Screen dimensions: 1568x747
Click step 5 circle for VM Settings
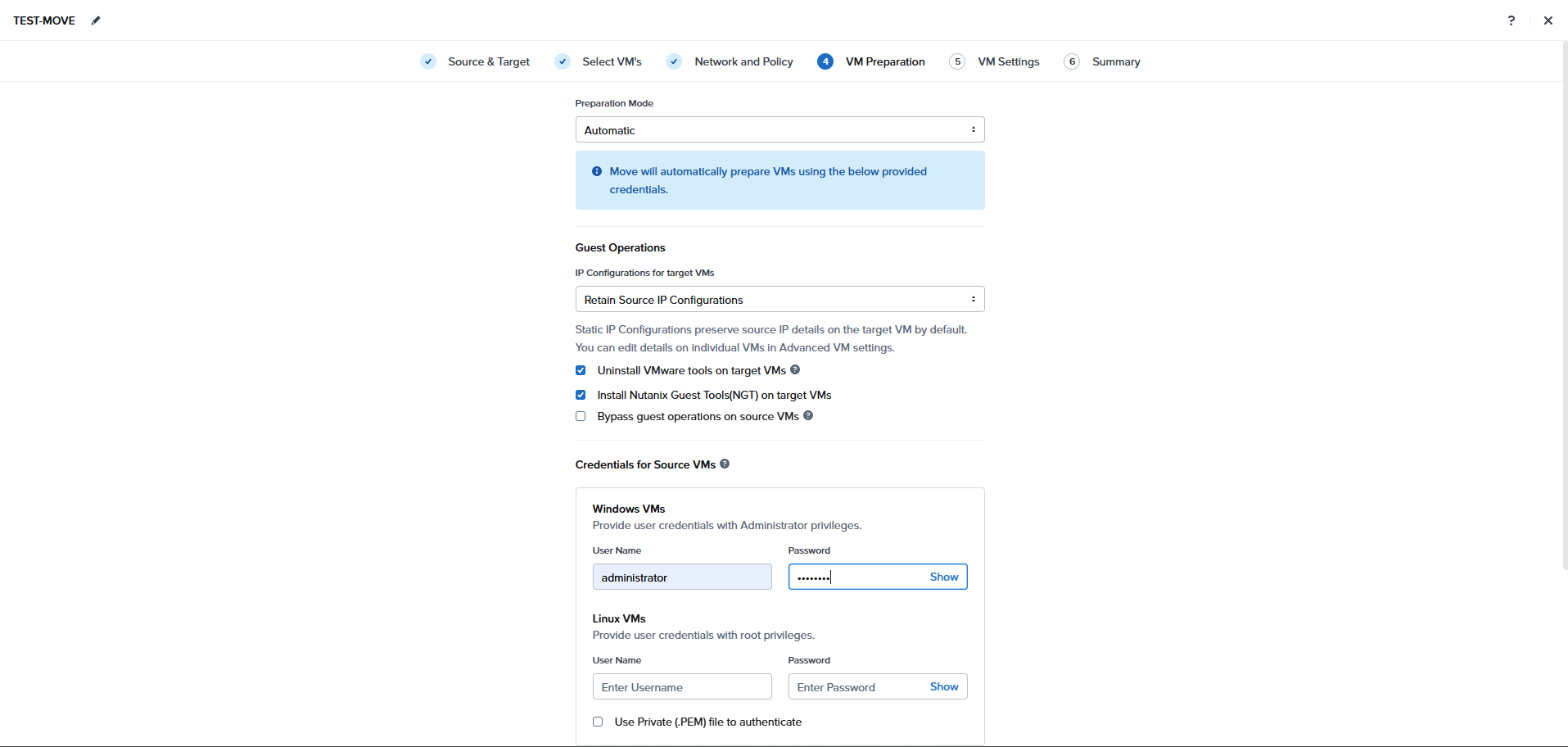[x=957, y=61]
